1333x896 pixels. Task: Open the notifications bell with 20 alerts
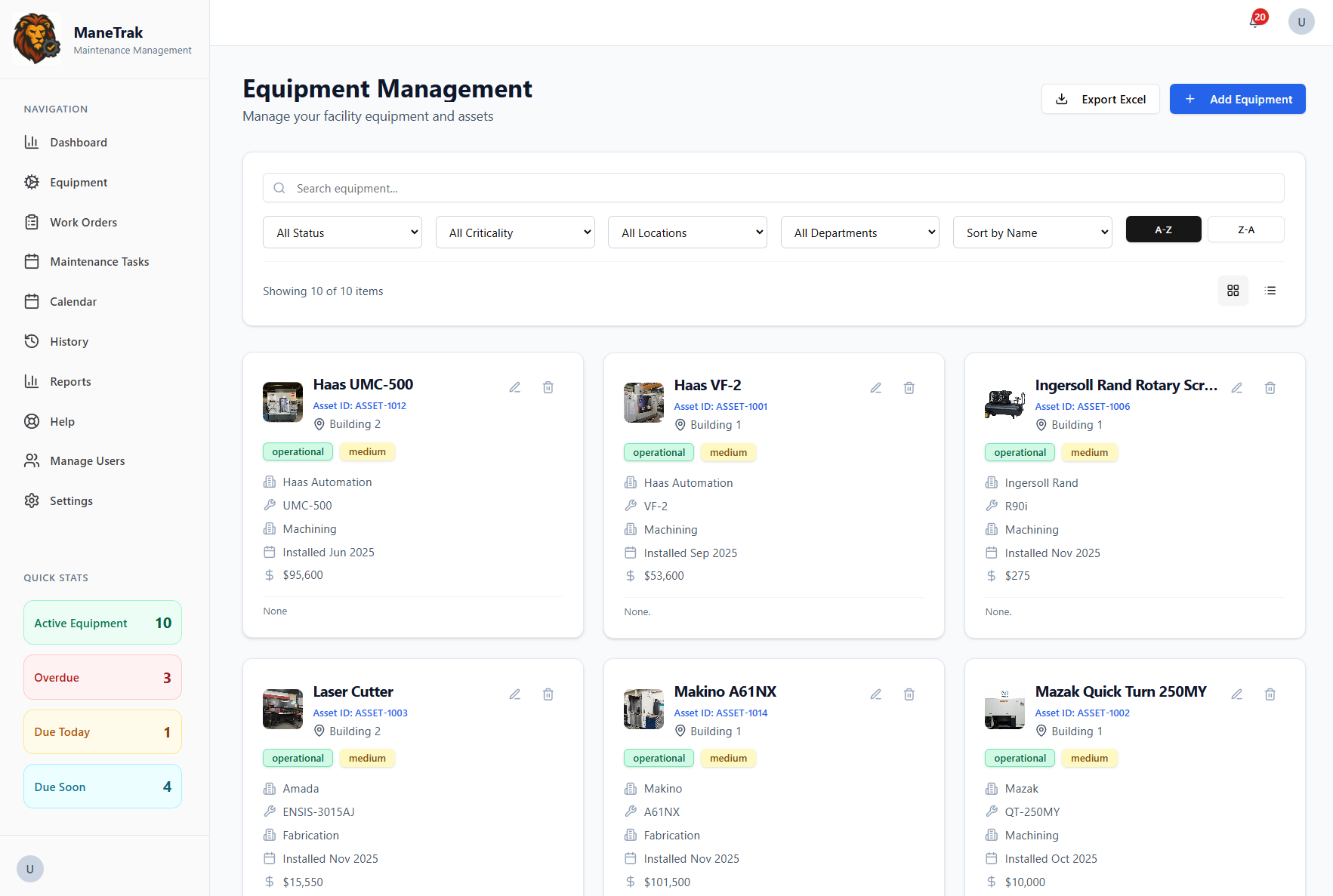click(1252, 21)
